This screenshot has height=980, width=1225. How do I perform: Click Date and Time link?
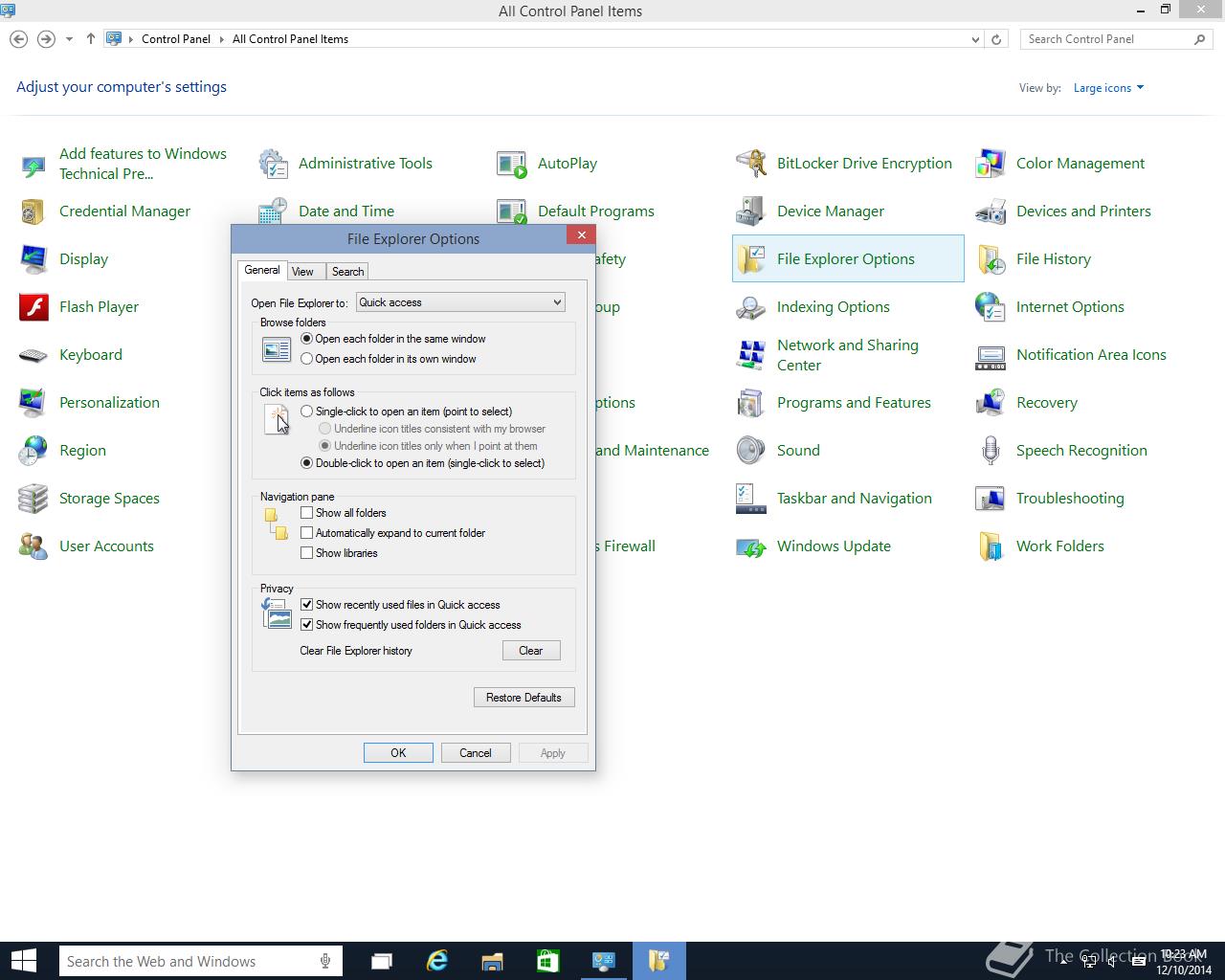tap(346, 212)
